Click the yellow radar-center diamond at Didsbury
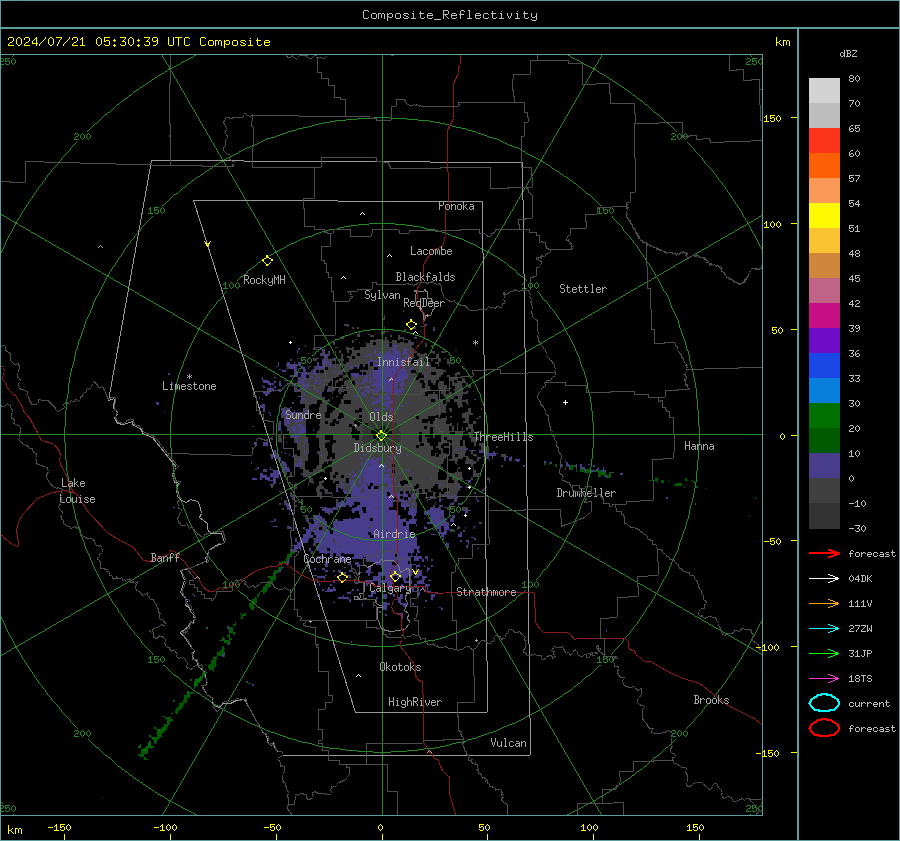The image size is (900, 841). click(381, 436)
